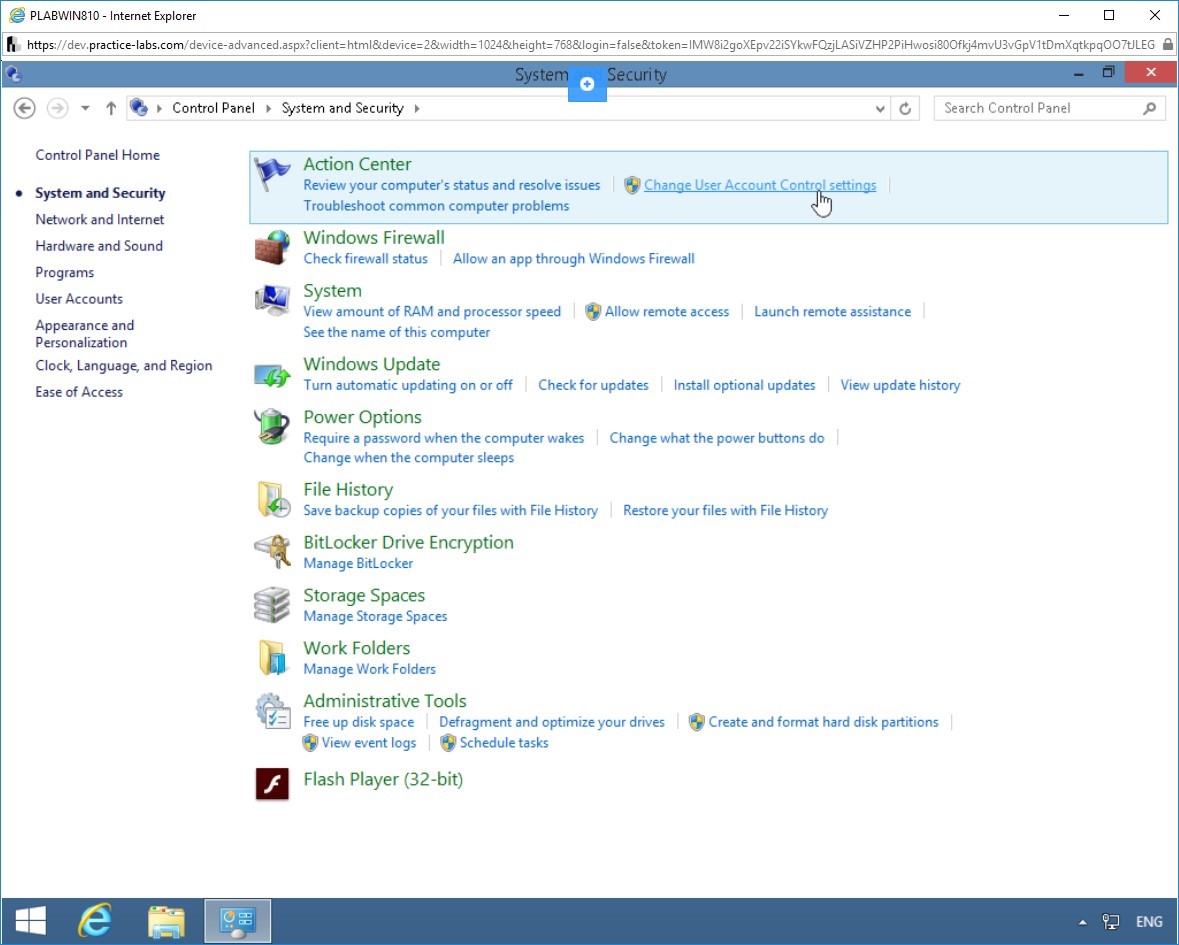
Task: Open Allow an app through Windows Firewall
Action: tap(574, 259)
